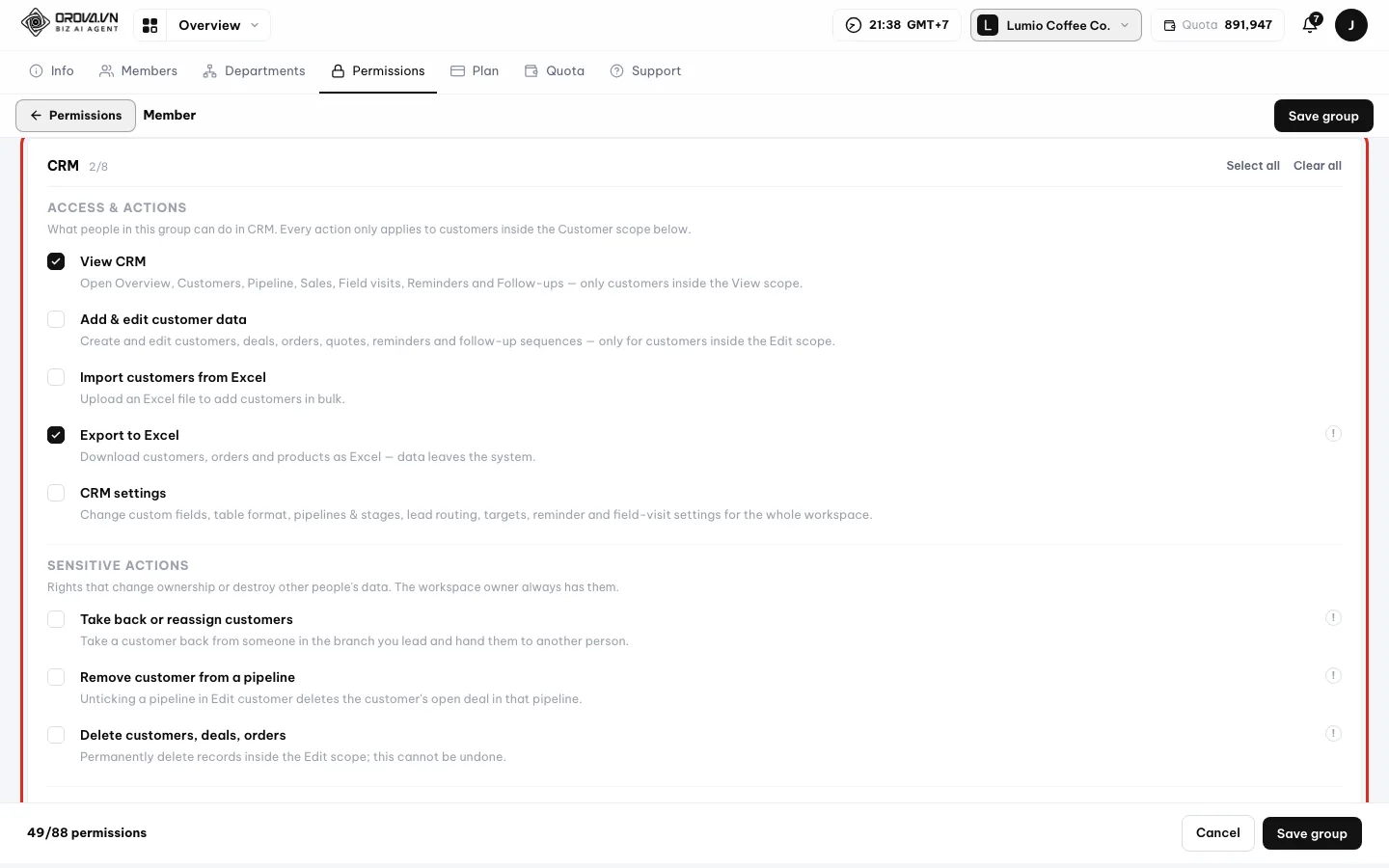Open the user avatar J menu
Screen dimensions: 1389x868
[1351, 25]
